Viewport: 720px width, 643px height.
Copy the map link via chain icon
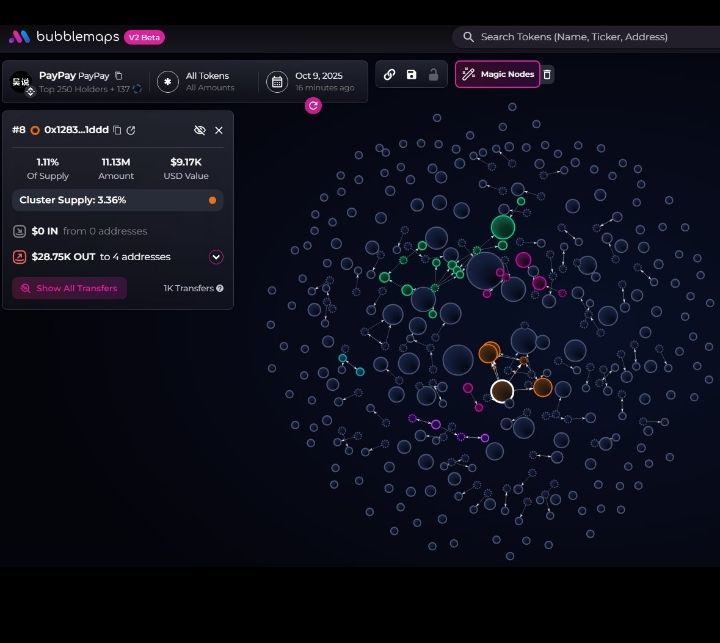click(390, 75)
